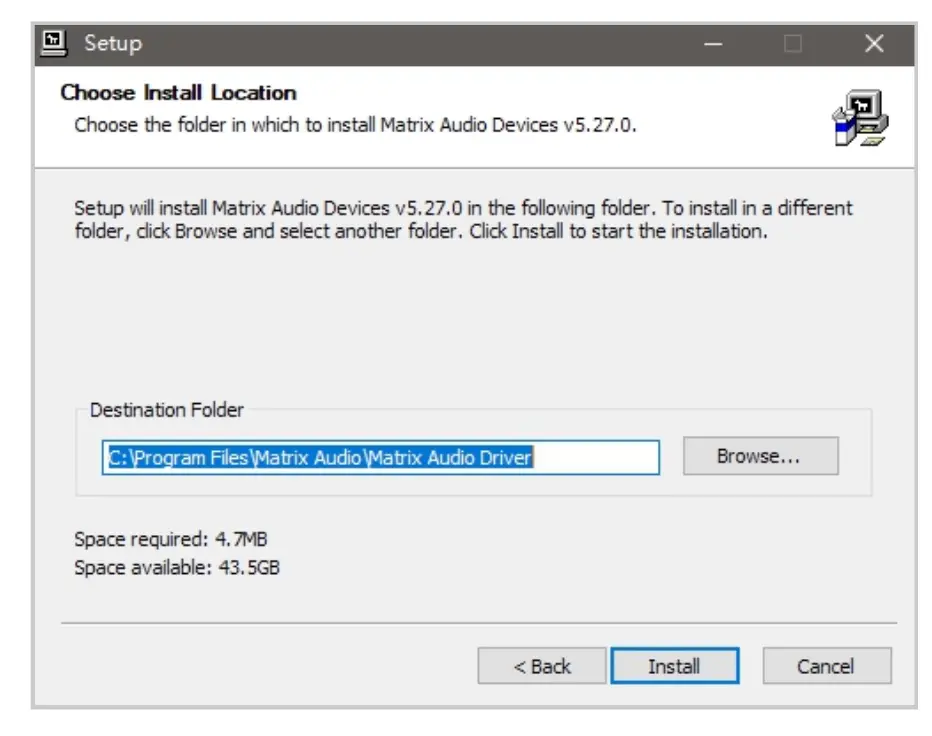The height and width of the screenshot is (736, 932).
Task: Click the separator line above the wizard buttons
Action: tap(478, 624)
